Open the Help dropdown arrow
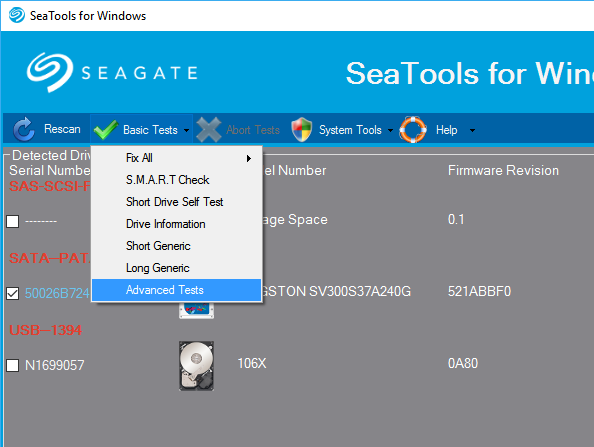 point(472,130)
